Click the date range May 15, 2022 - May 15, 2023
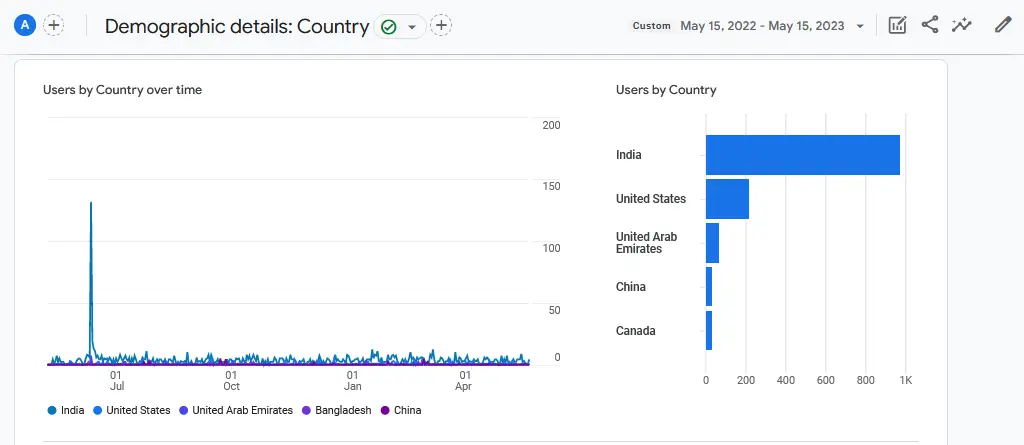Image resolution: width=1024 pixels, height=445 pixels. click(762, 26)
